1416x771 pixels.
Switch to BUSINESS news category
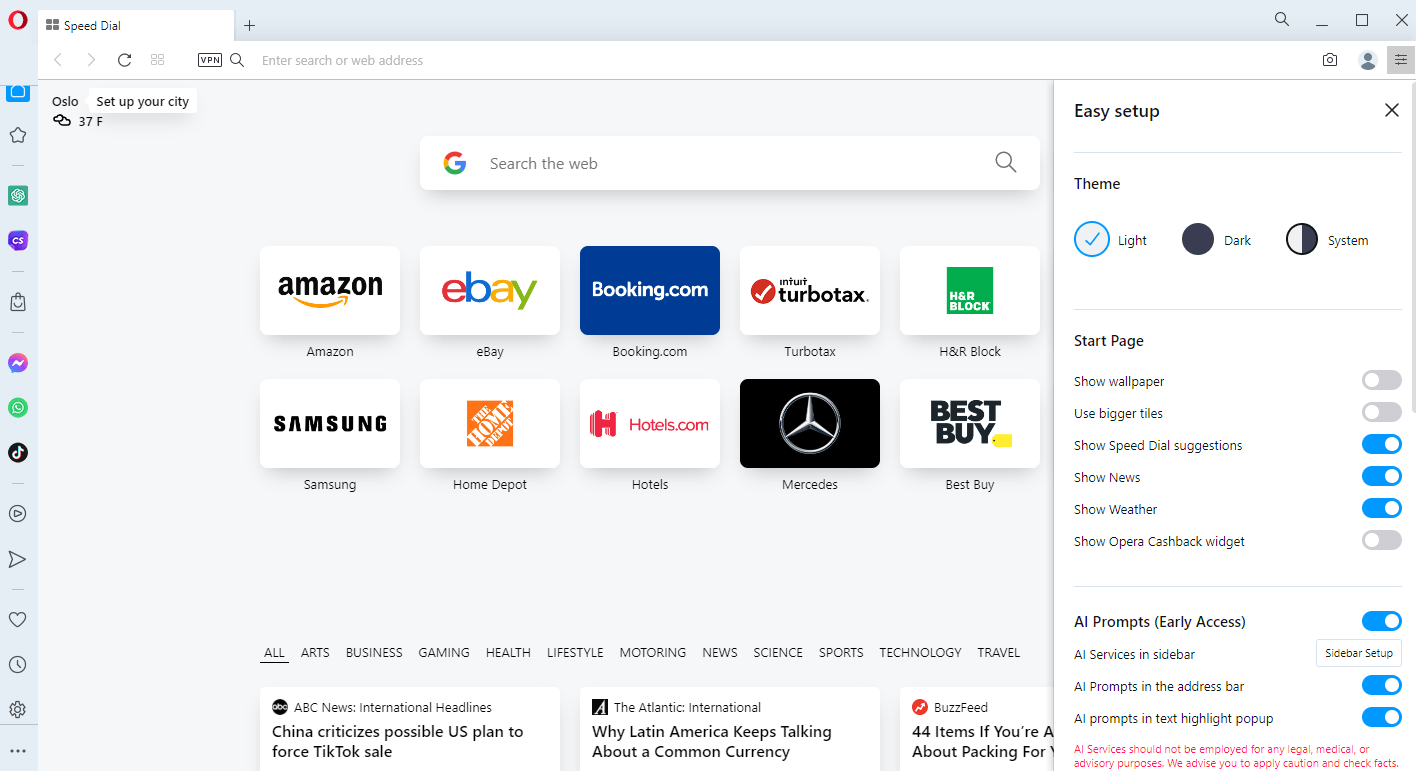pos(374,653)
